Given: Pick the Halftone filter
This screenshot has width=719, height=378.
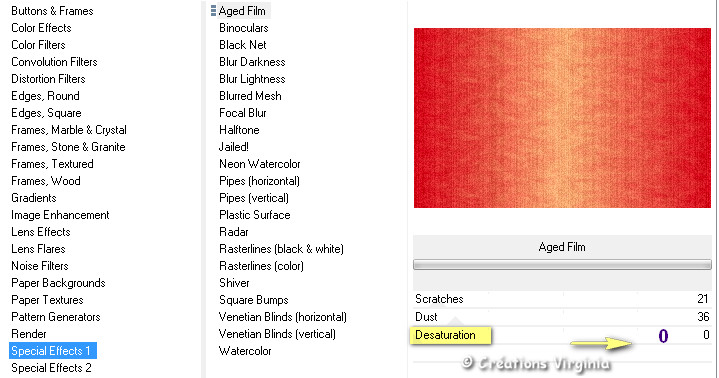Looking at the screenshot, I should [x=239, y=130].
